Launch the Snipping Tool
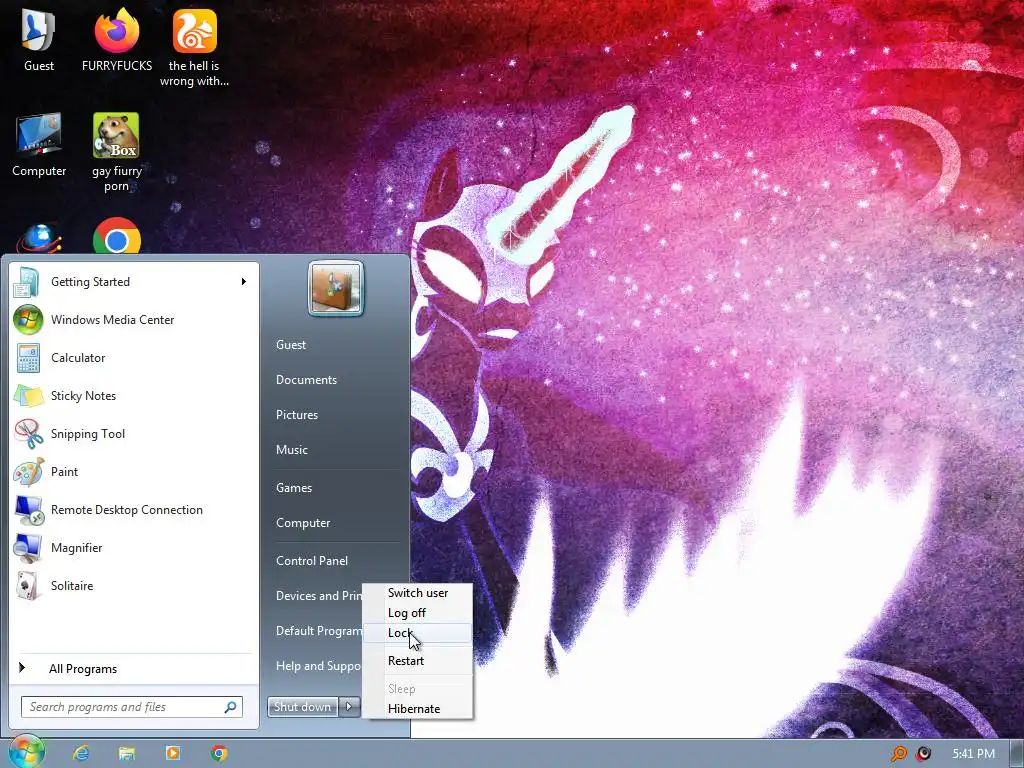The image size is (1024, 768). (134, 434)
